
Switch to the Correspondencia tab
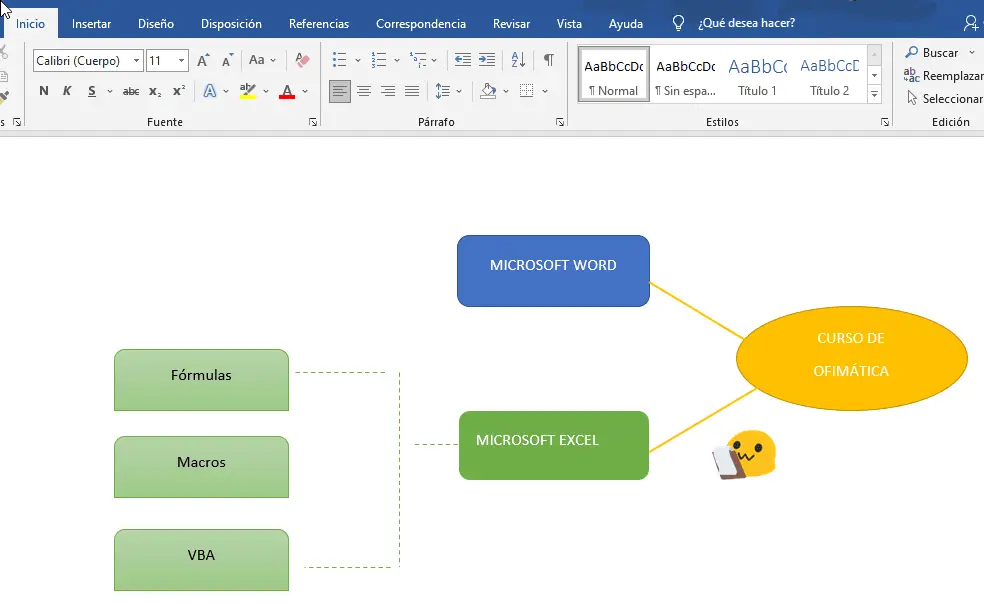coord(420,24)
